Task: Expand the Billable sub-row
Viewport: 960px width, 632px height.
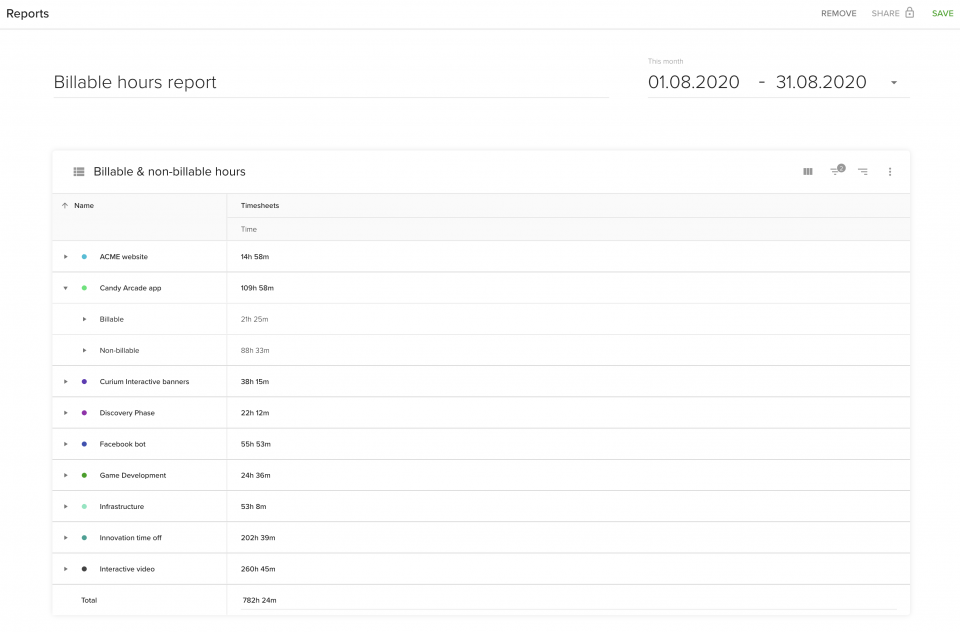Action: (x=84, y=319)
